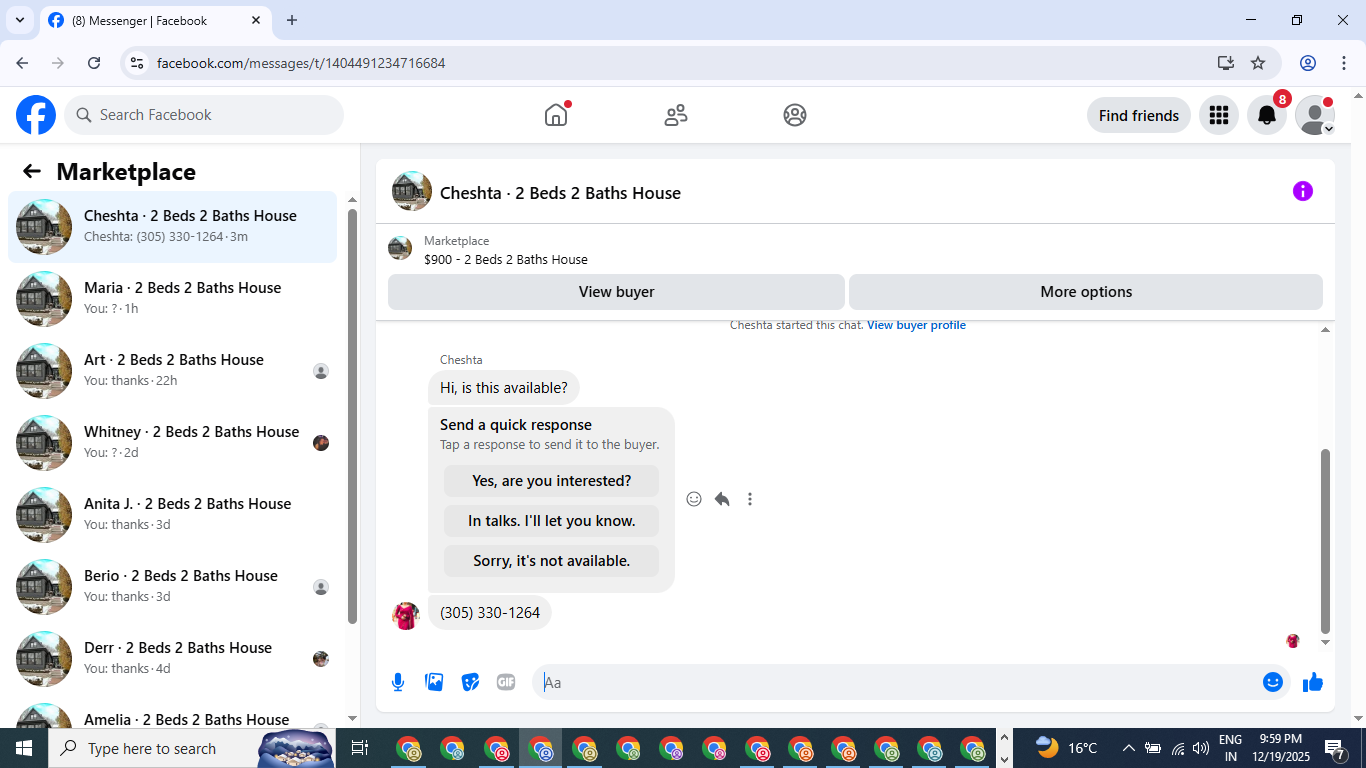Reply to the message using arrow icon
The width and height of the screenshot is (1366, 768).
722,499
